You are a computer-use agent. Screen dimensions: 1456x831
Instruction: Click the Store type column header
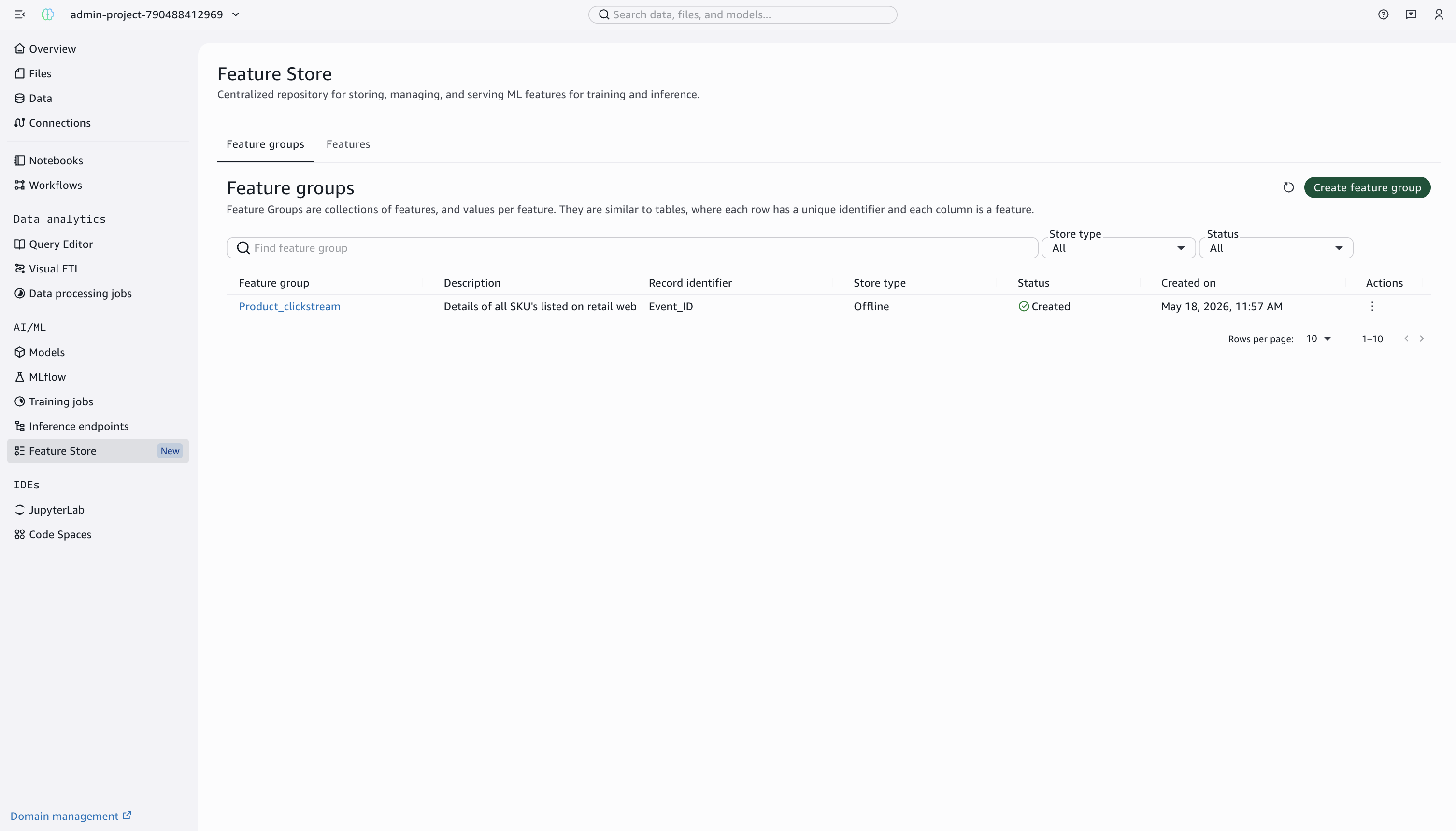coord(879,283)
